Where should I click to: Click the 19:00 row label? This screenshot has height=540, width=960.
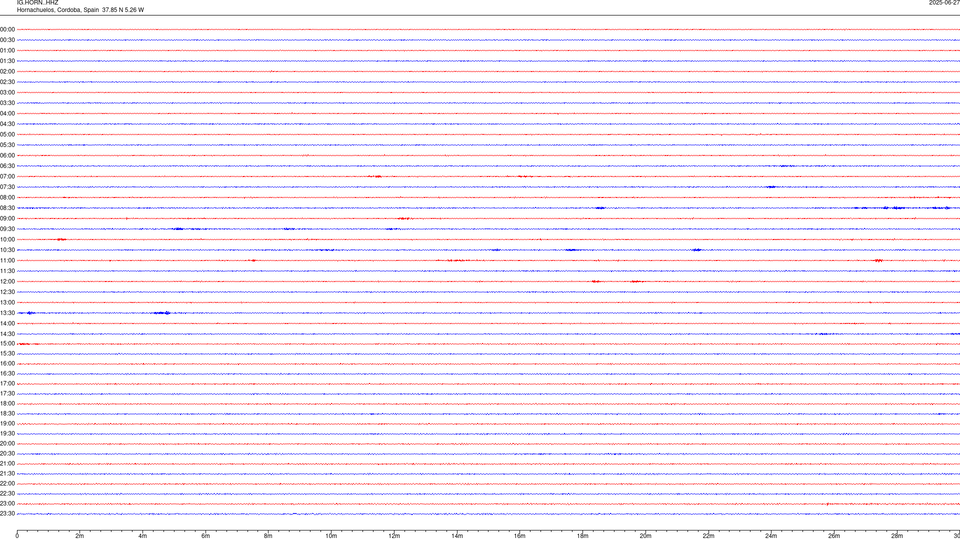click(7, 424)
